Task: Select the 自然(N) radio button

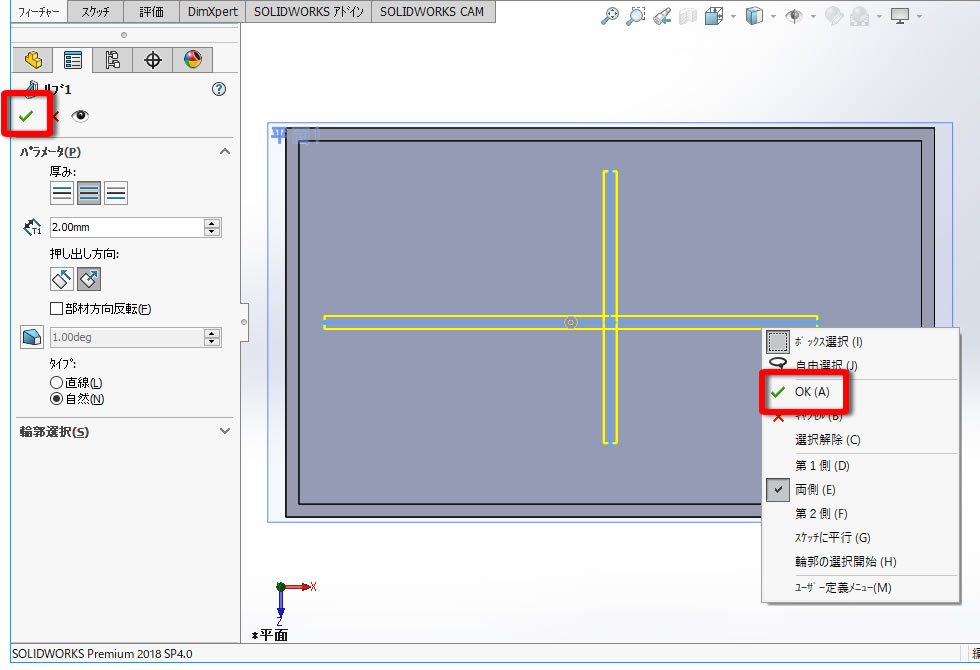Action: tap(56, 399)
